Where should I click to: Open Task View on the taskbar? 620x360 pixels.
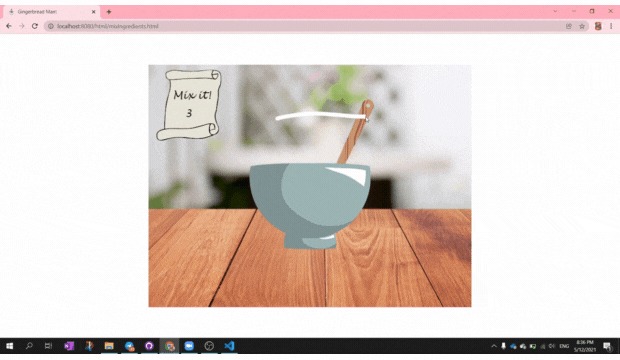coord(48,346)
